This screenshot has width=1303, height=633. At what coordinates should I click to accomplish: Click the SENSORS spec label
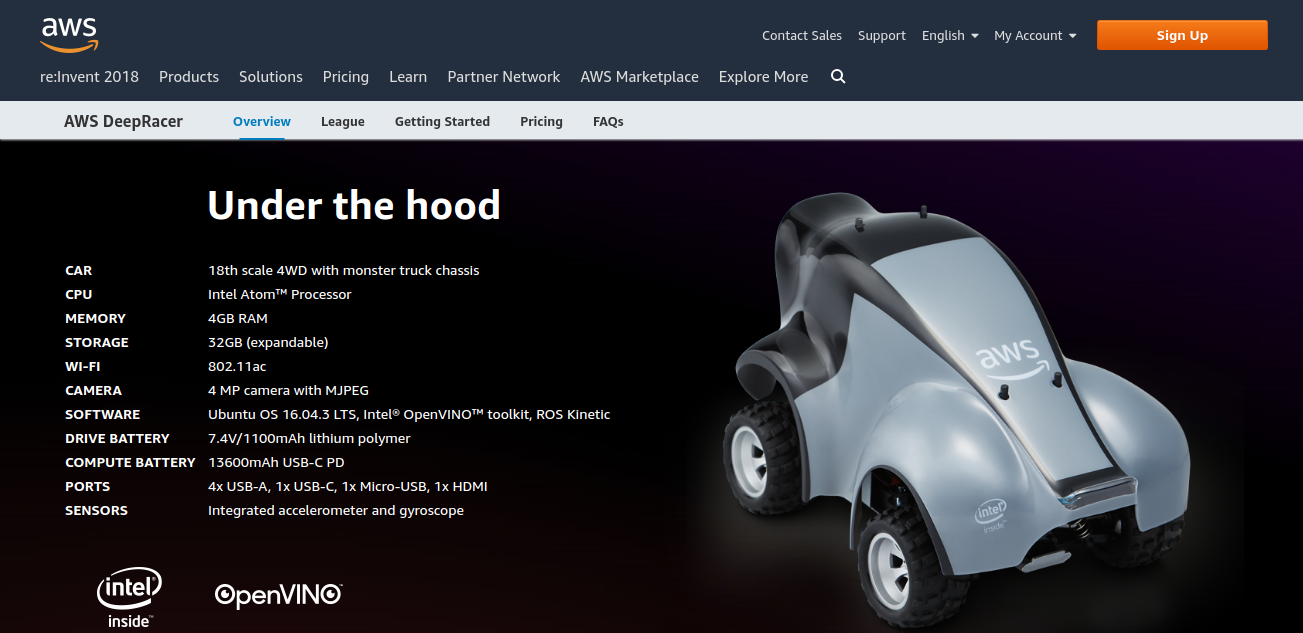[97, 510]
